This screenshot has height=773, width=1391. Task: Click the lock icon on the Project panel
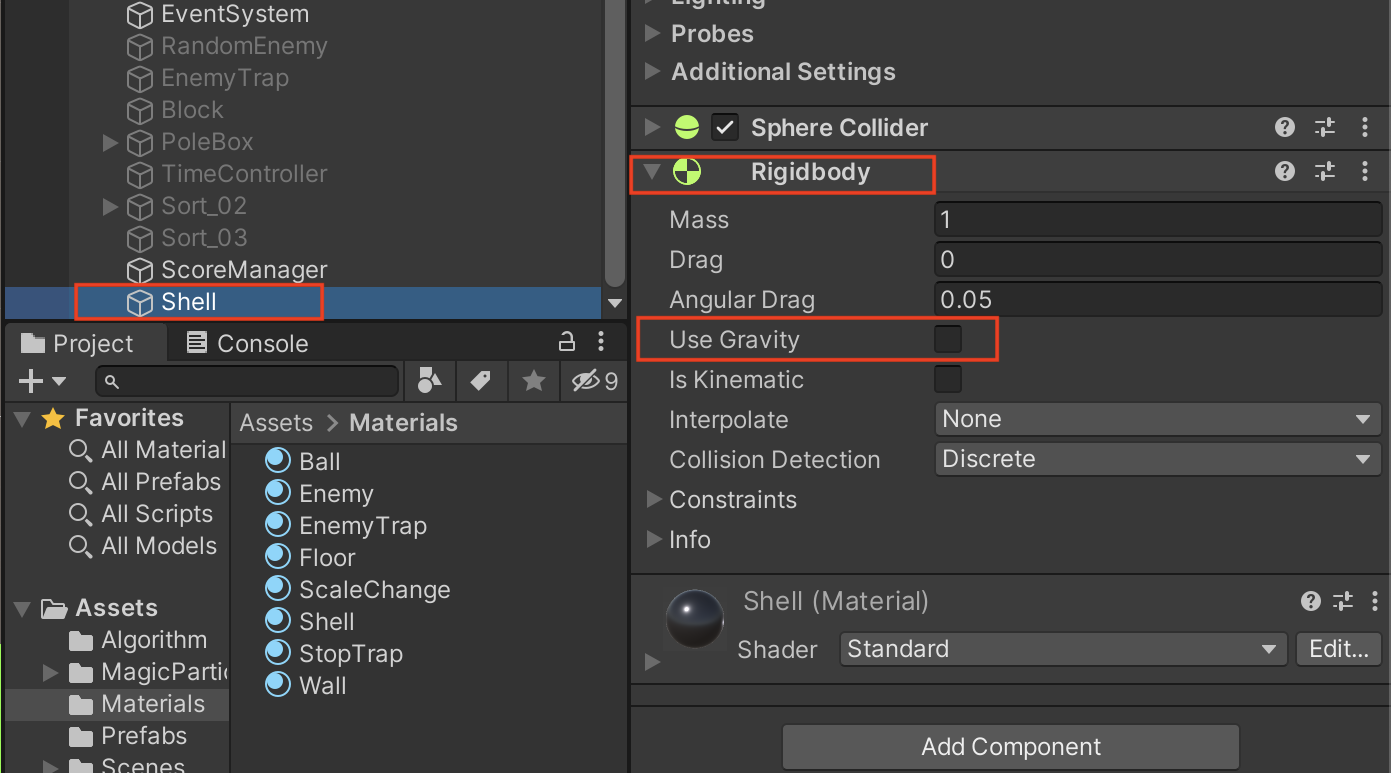[567, 342]
